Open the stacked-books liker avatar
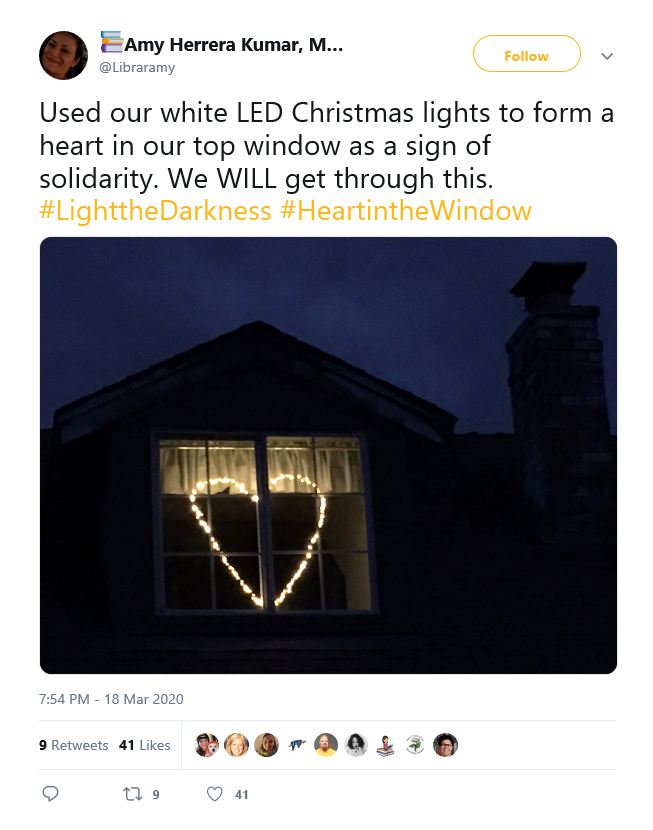The width and height of the screenshot is (653, 830). (x=386, y=745)
